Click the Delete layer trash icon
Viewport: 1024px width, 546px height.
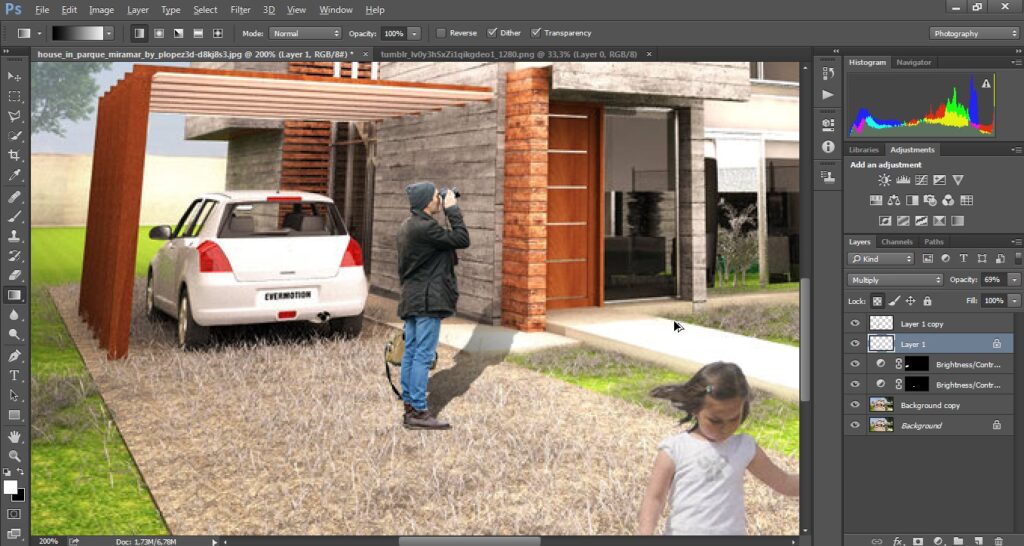coord(997,540)
